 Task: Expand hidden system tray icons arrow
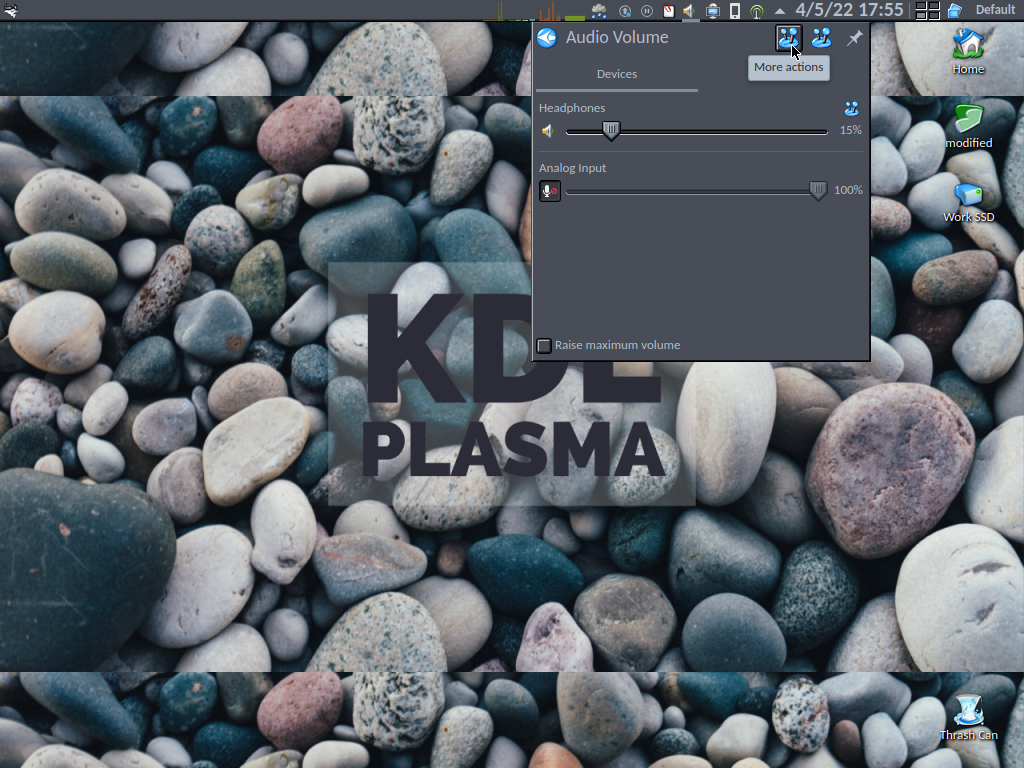[779, 11]
